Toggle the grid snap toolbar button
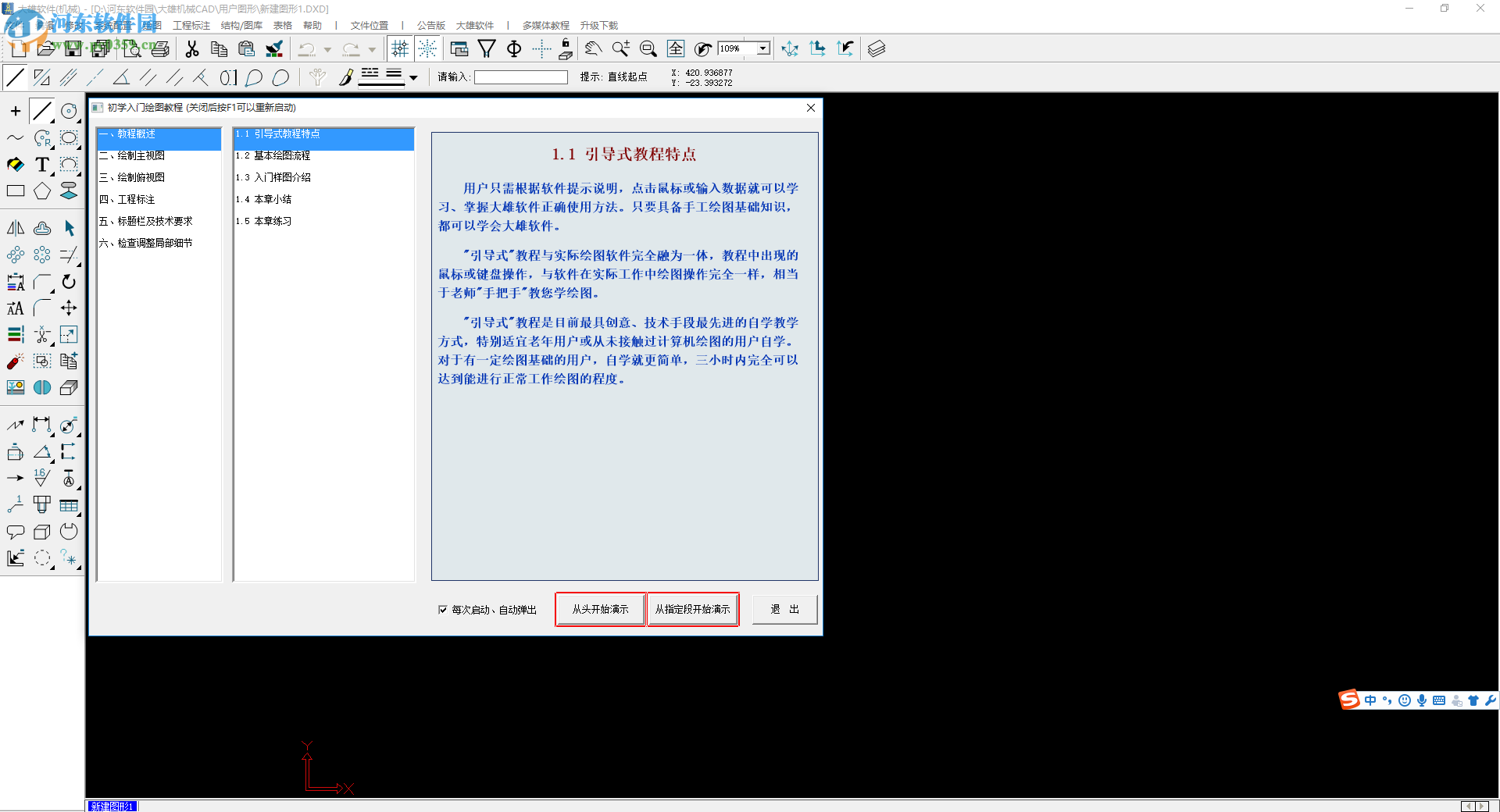 pos(400,48)
